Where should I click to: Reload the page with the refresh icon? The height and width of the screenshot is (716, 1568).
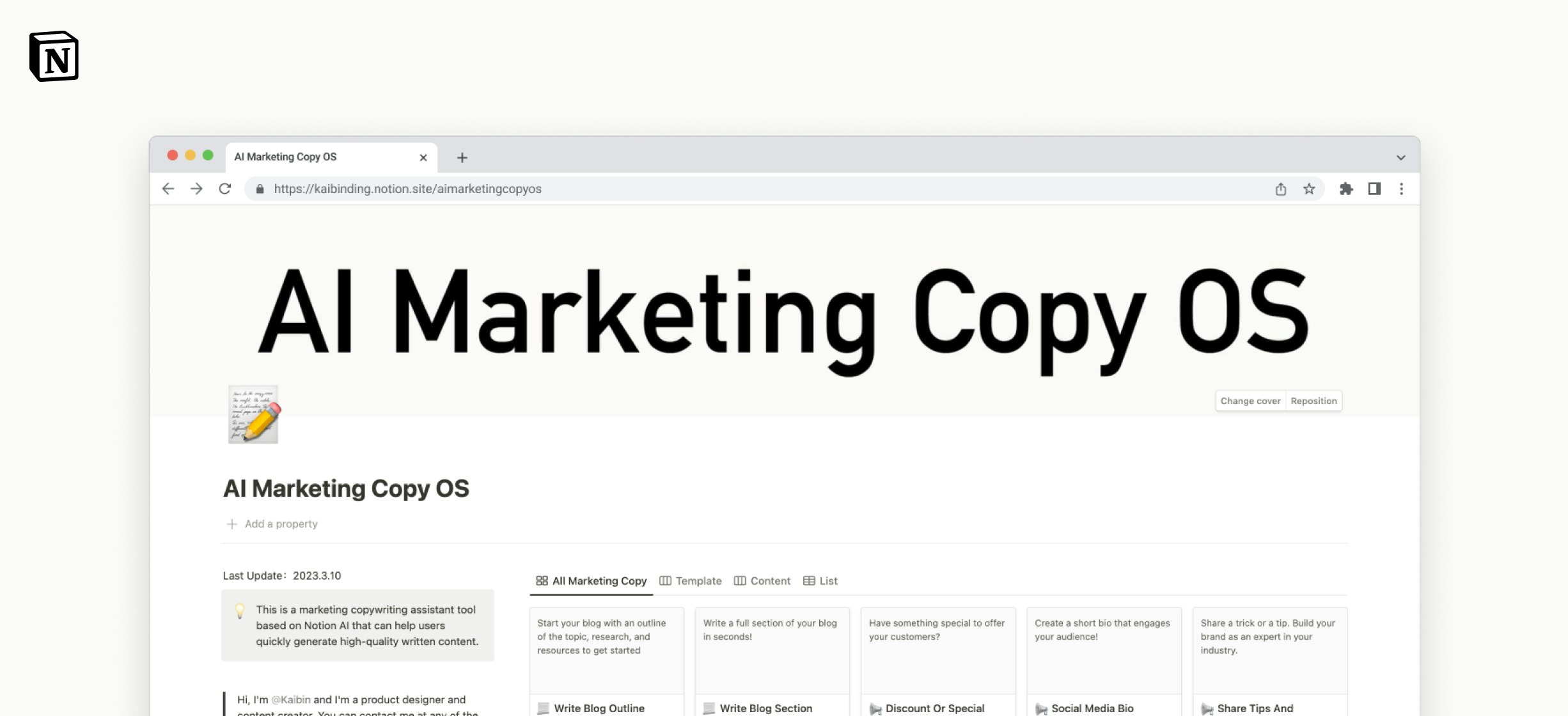(x=224, y=189)
